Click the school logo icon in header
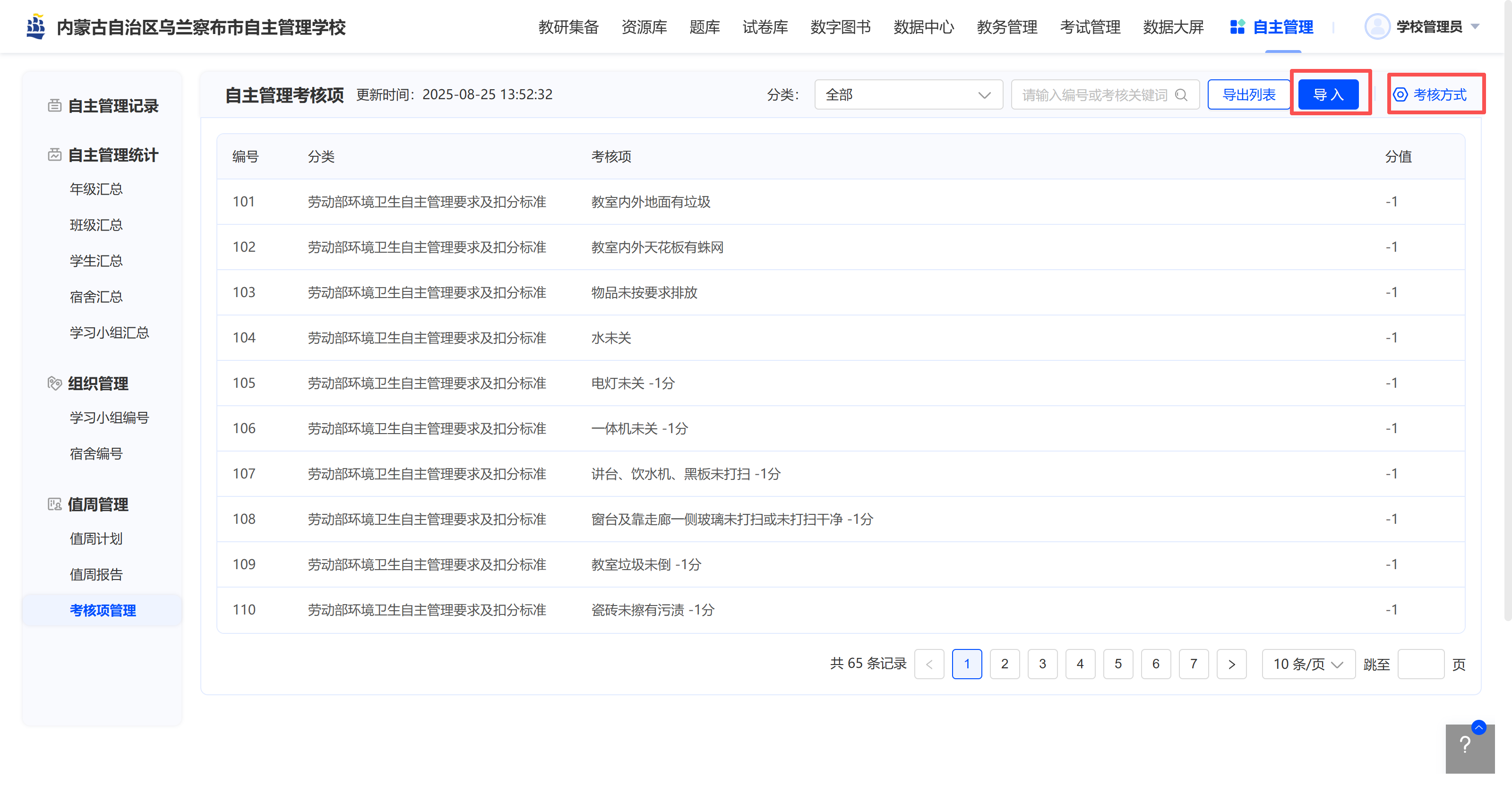Viewport: 1512px width, 785px height. pos(36,27)
